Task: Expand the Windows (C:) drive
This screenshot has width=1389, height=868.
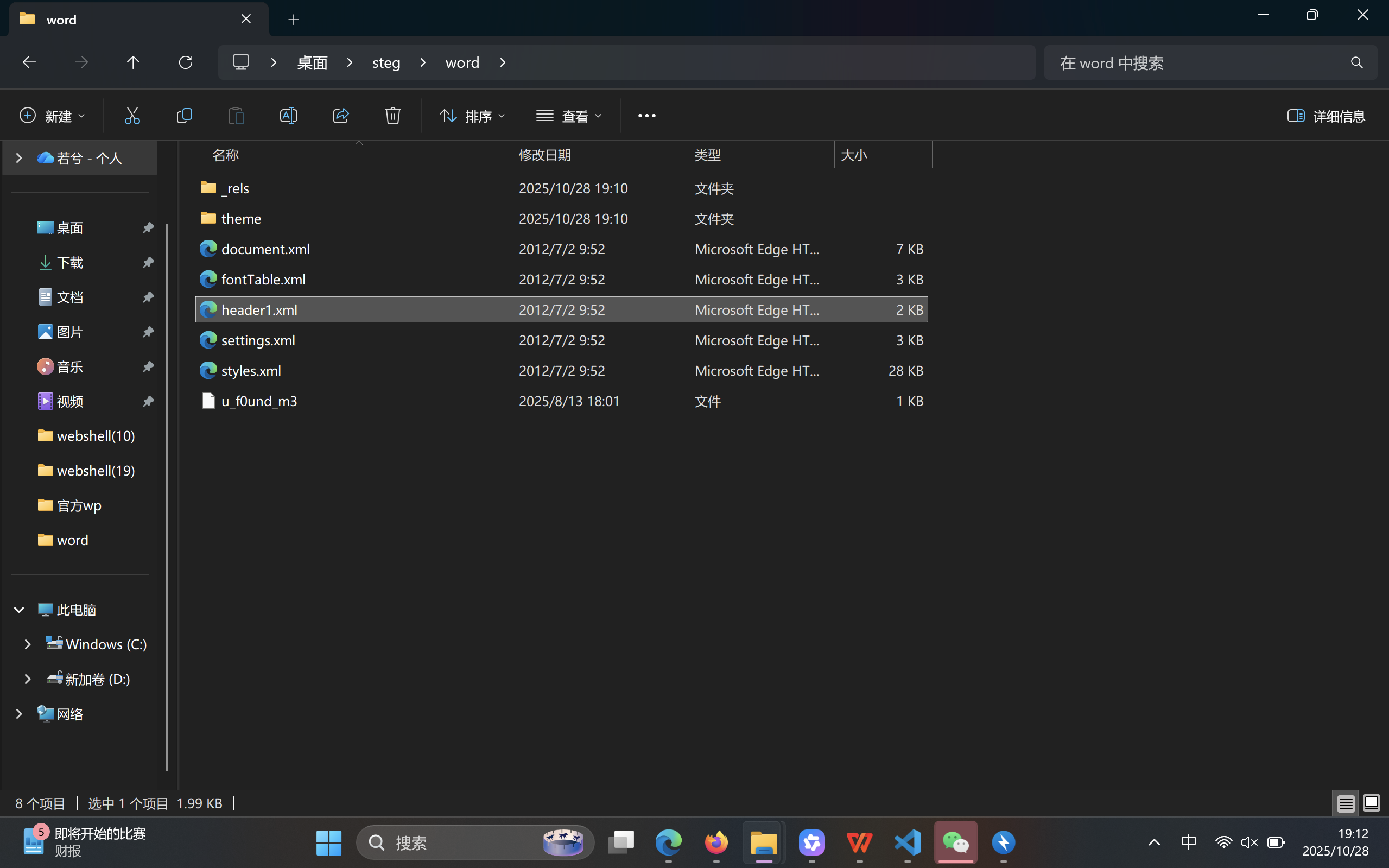Action: (x=28, y=644)
